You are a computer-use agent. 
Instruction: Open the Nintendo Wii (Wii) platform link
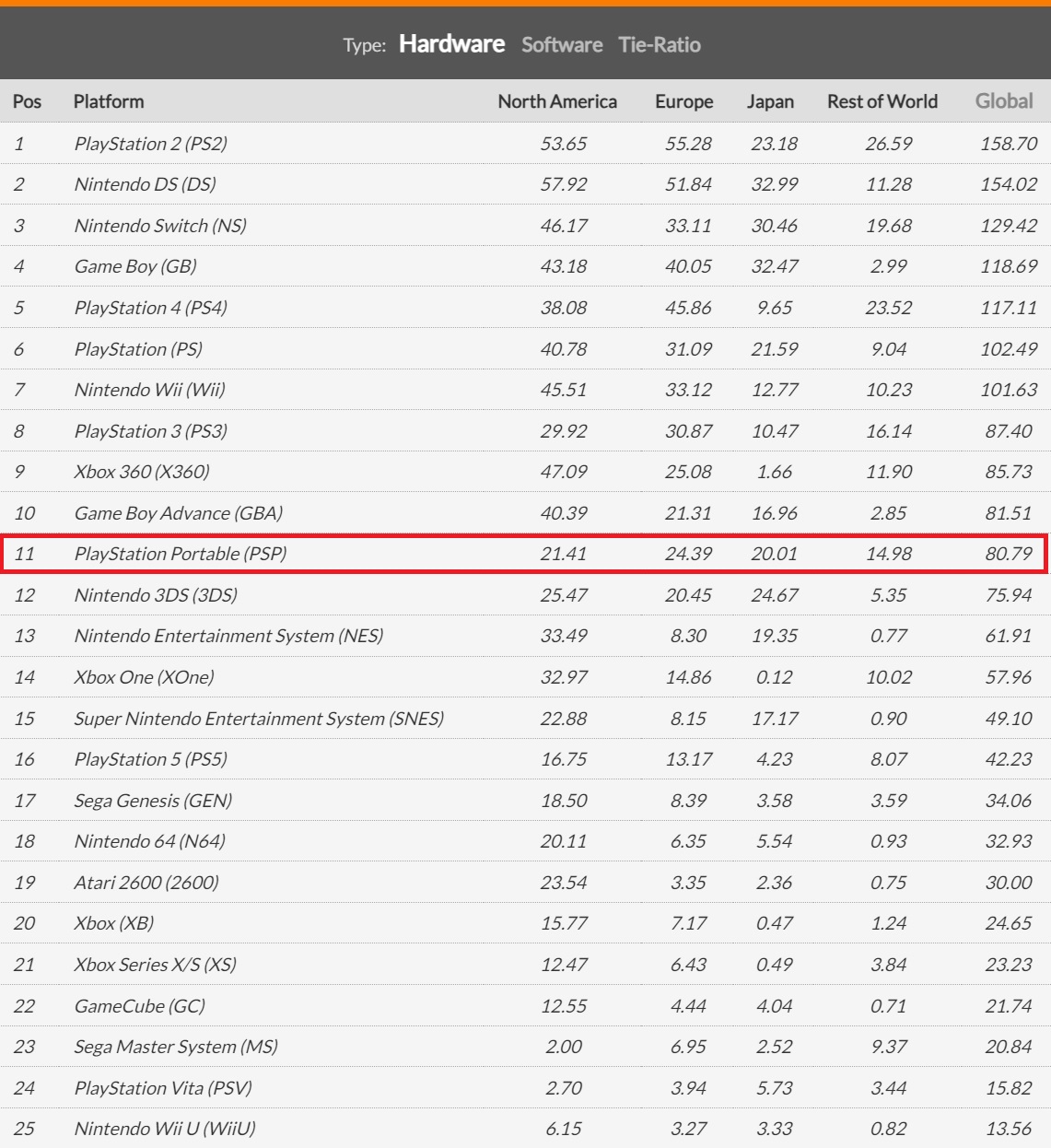(150, 390)
